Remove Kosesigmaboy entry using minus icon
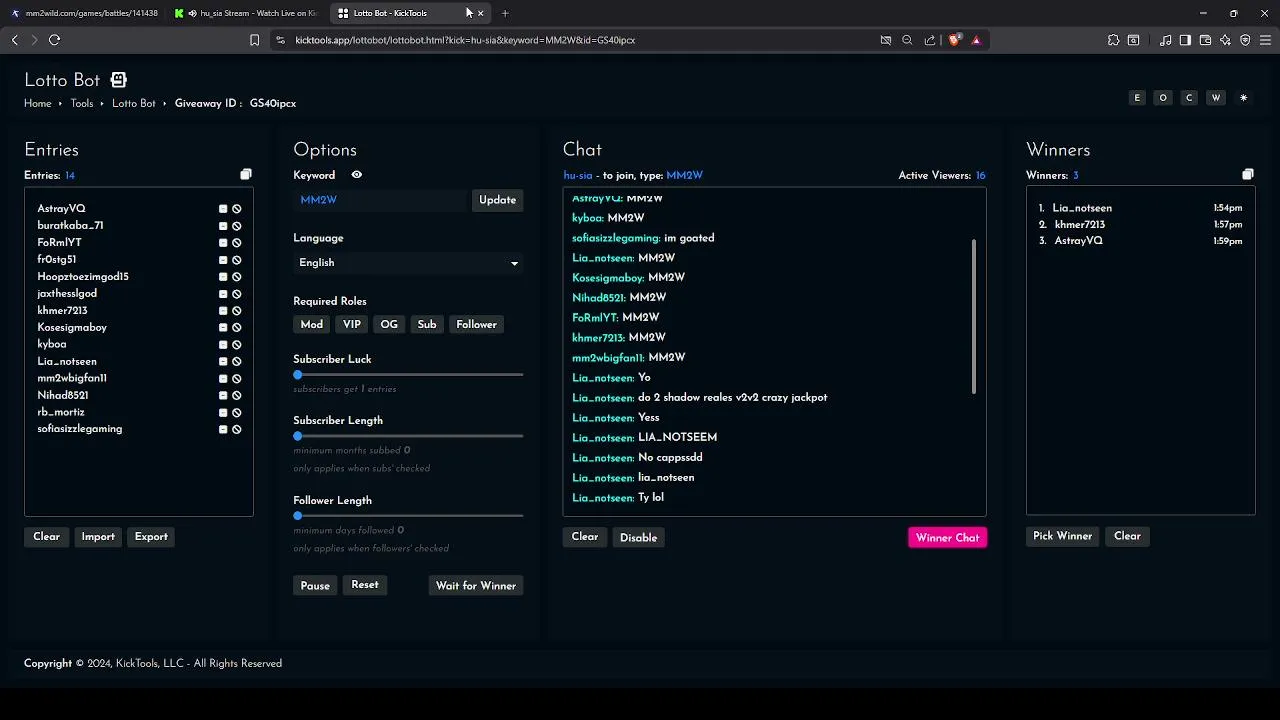1280x720 pixels. point(223,328)
